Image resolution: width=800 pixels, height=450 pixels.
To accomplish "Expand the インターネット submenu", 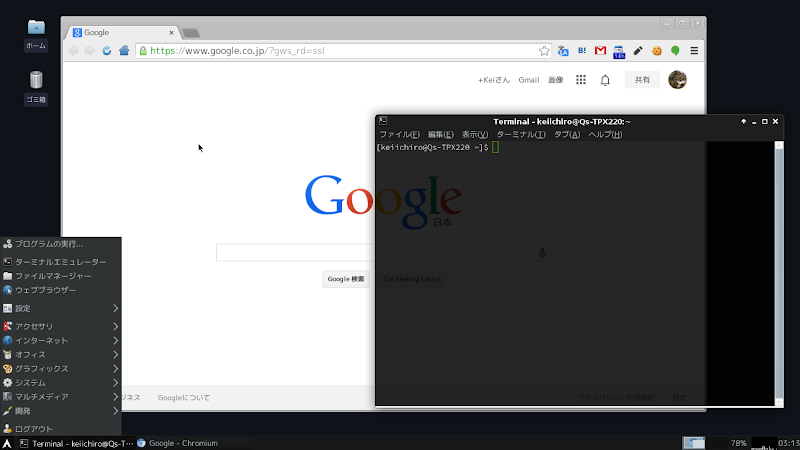I will (61, 340).
